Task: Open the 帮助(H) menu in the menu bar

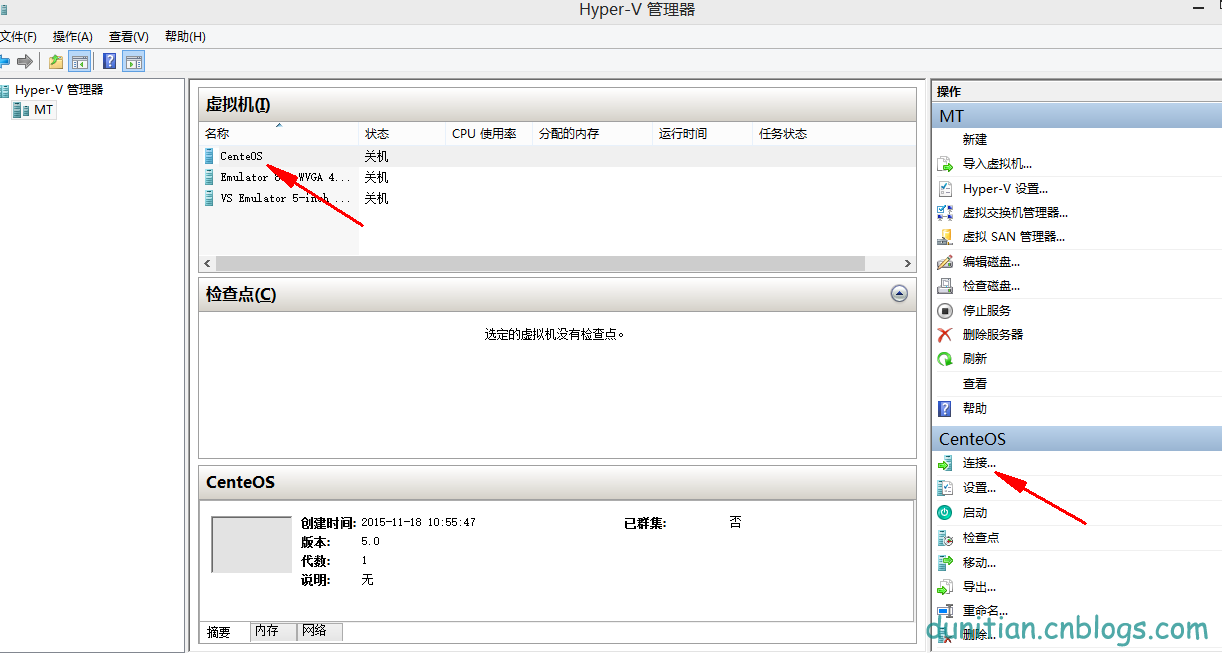Action: click(185, 37)
